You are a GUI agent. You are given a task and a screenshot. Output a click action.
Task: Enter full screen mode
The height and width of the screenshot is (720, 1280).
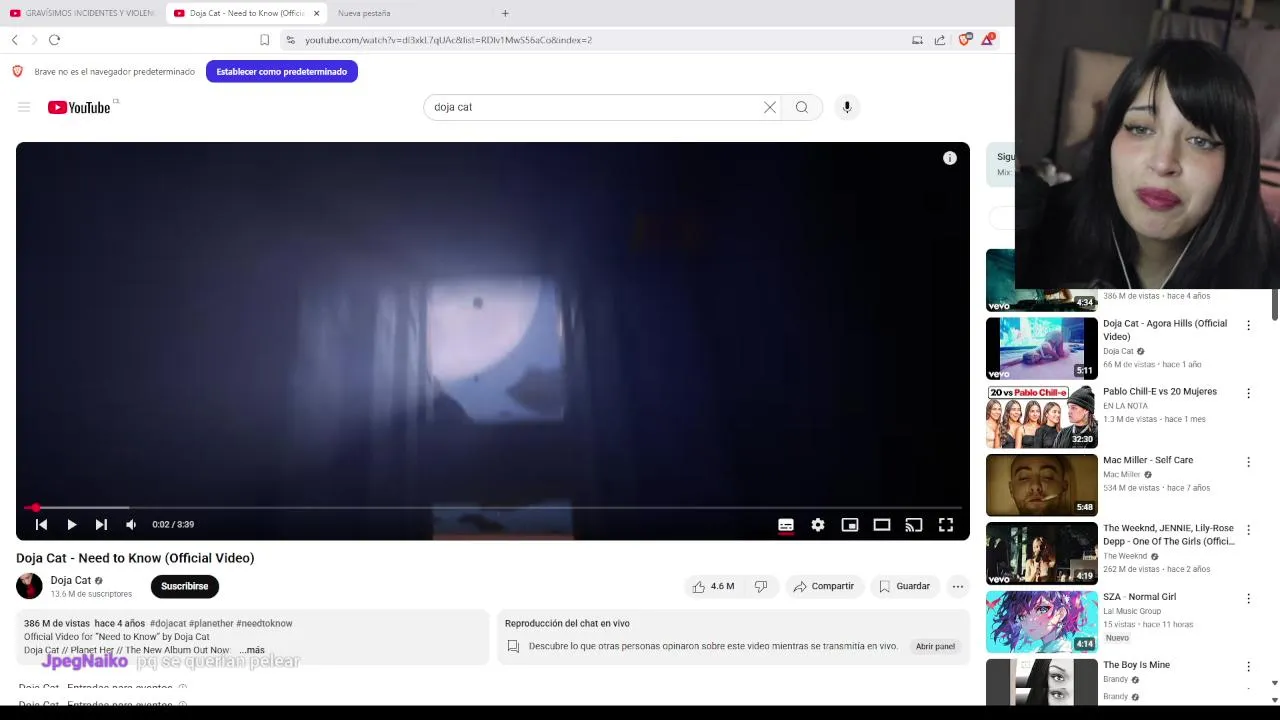pyautogui.click(x=946, y=525)
